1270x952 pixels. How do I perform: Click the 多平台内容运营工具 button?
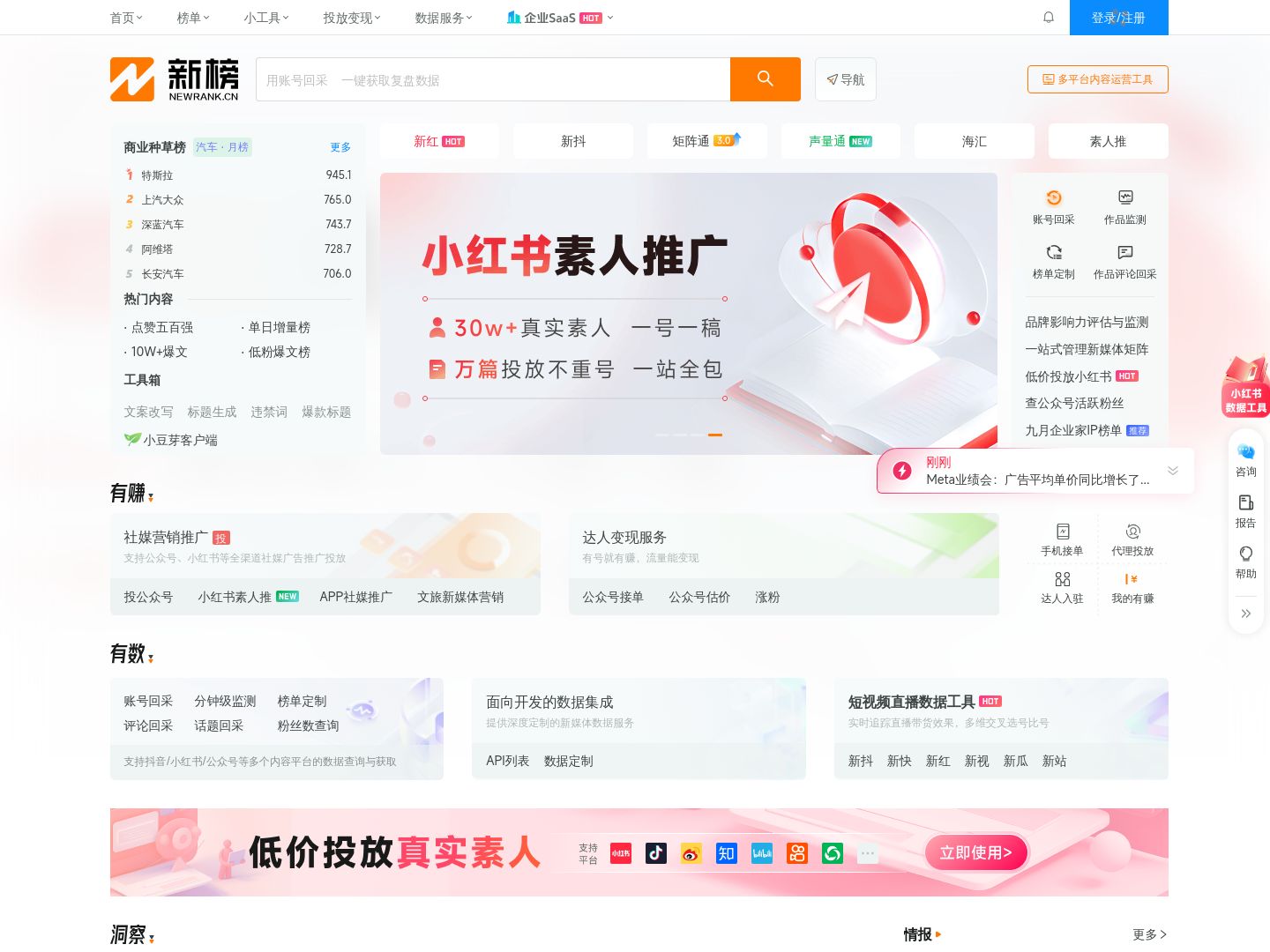tap(1098, 79)
